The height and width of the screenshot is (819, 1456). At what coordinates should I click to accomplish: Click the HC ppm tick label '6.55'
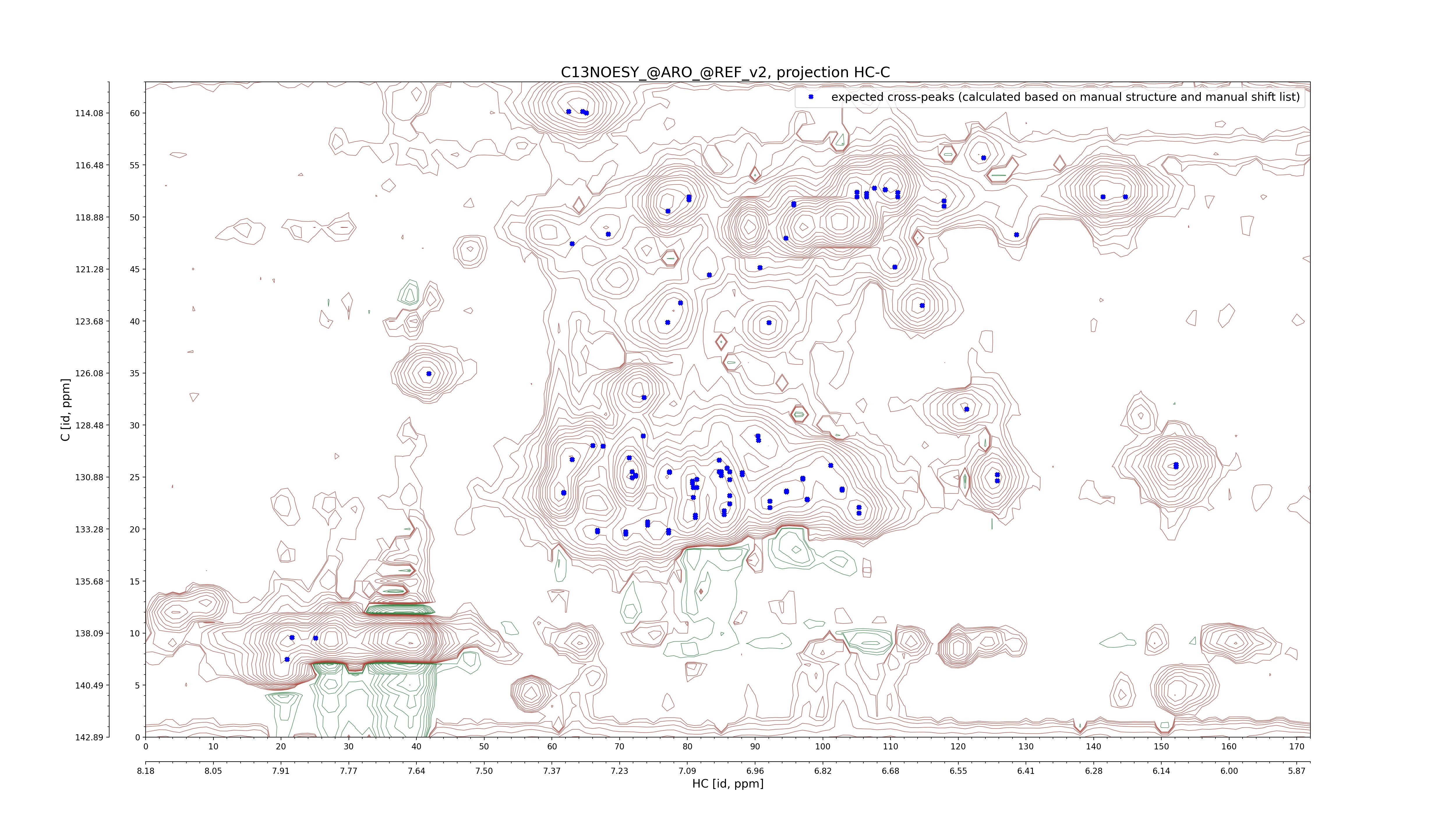point(958,771)
